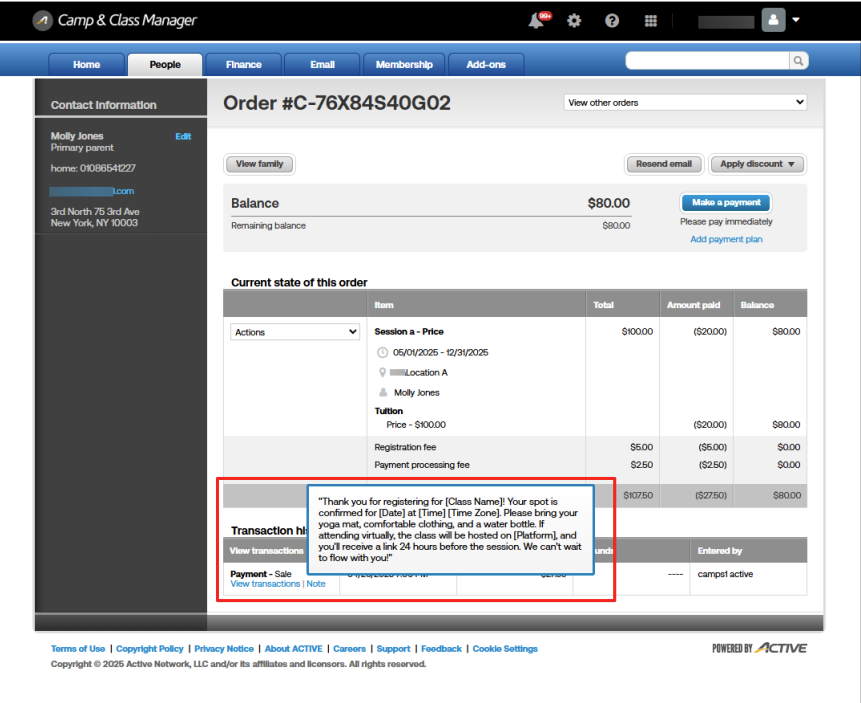This screenshot has height=703, width=861.
Task: Click the help question mark icon
Action: coord(612,21)
